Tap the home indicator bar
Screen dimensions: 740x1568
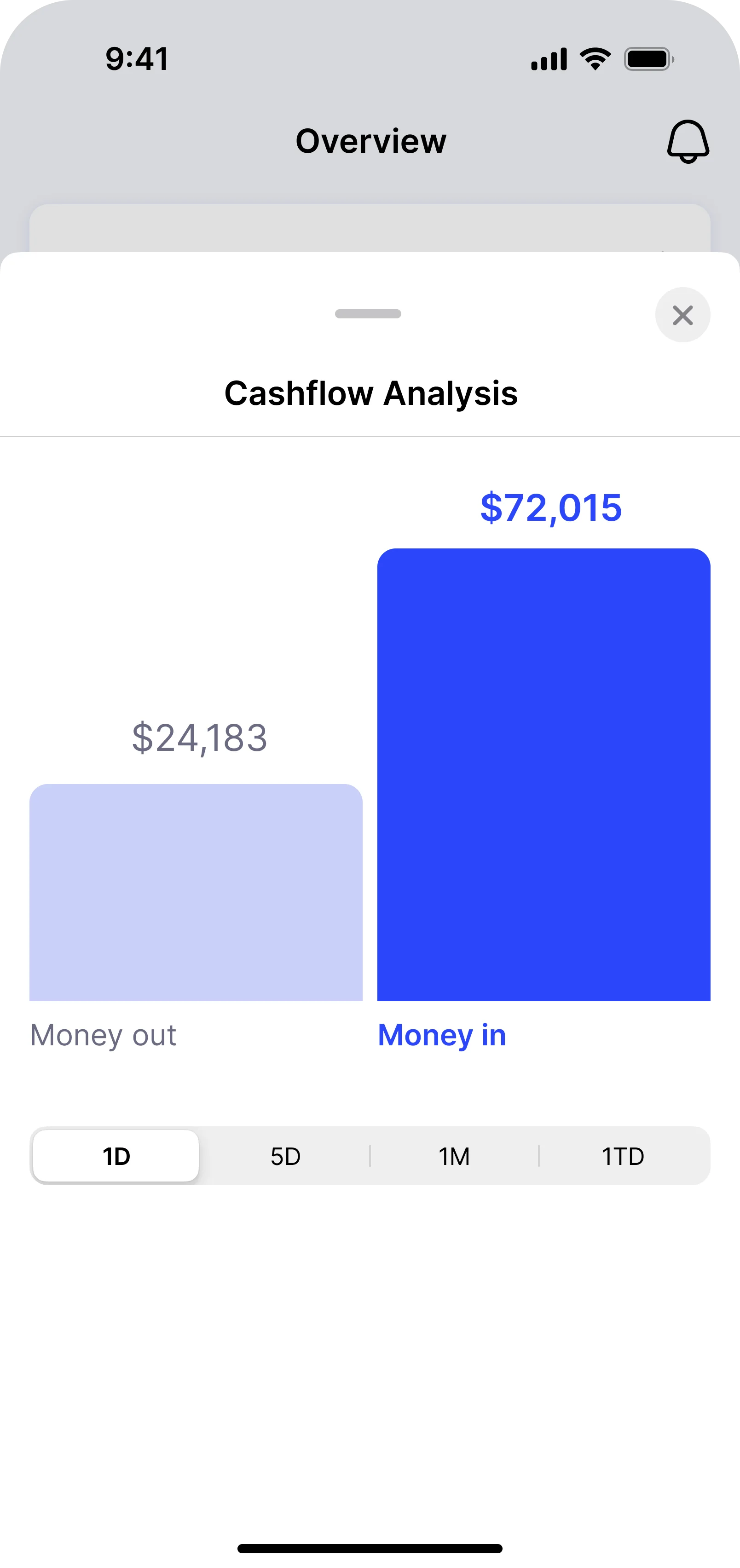(370, 1548)
